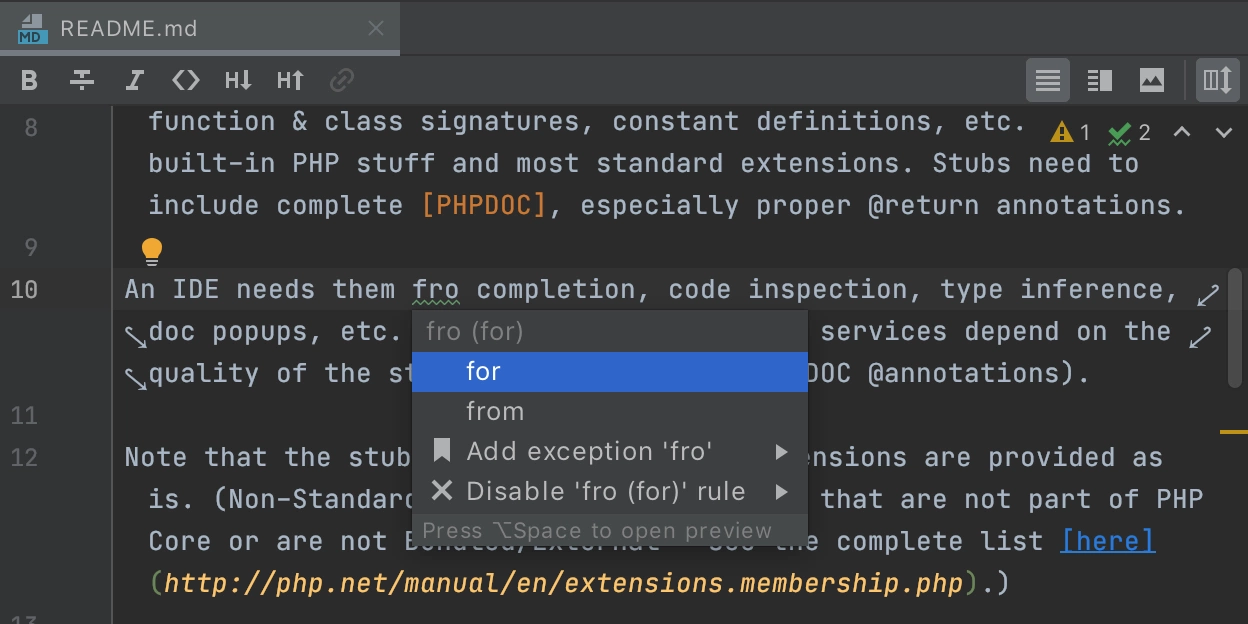Decrease header level with H down icon
This screenshot has width=1248, height=624.
click(x=238, y=80)
